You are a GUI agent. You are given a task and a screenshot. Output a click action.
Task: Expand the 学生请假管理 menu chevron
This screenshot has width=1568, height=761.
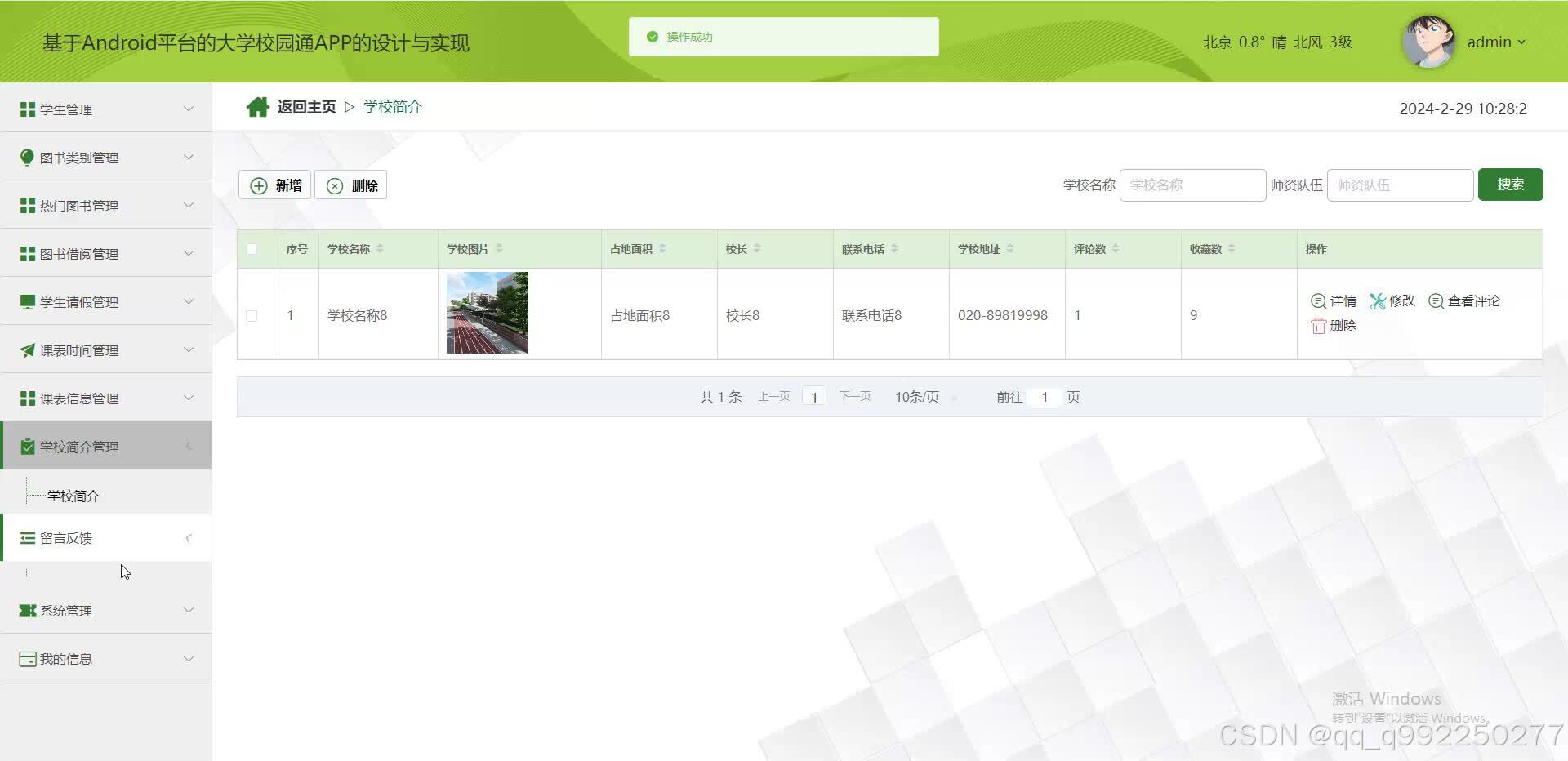pos(189,301)
